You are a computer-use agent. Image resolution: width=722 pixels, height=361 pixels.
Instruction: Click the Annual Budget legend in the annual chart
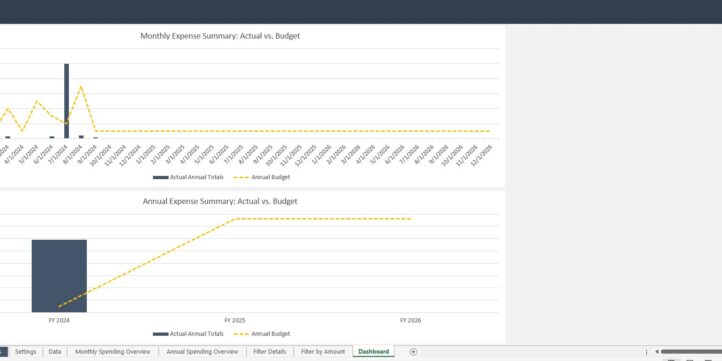[x=262, y=334]
